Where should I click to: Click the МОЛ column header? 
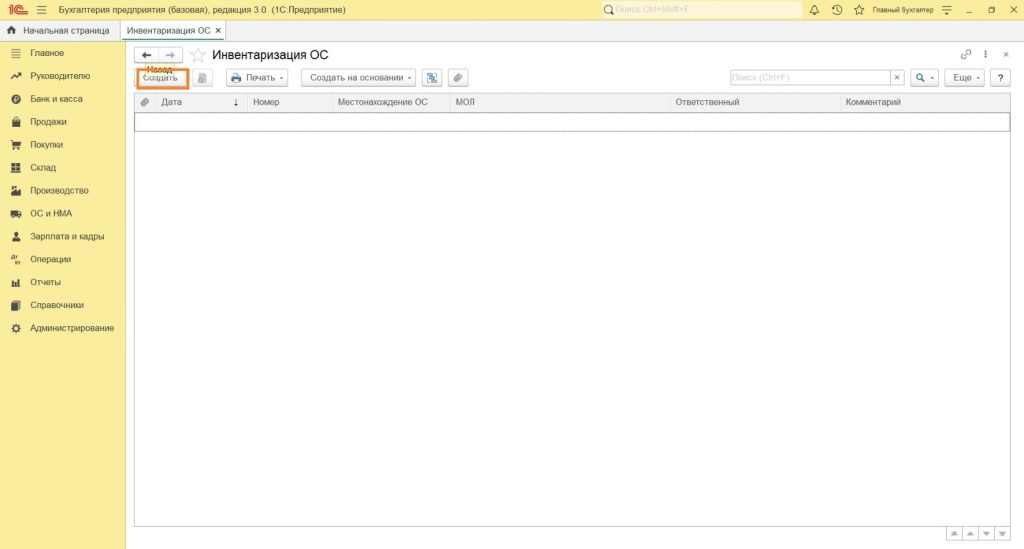pyautogui.click(x=560, y=102)
